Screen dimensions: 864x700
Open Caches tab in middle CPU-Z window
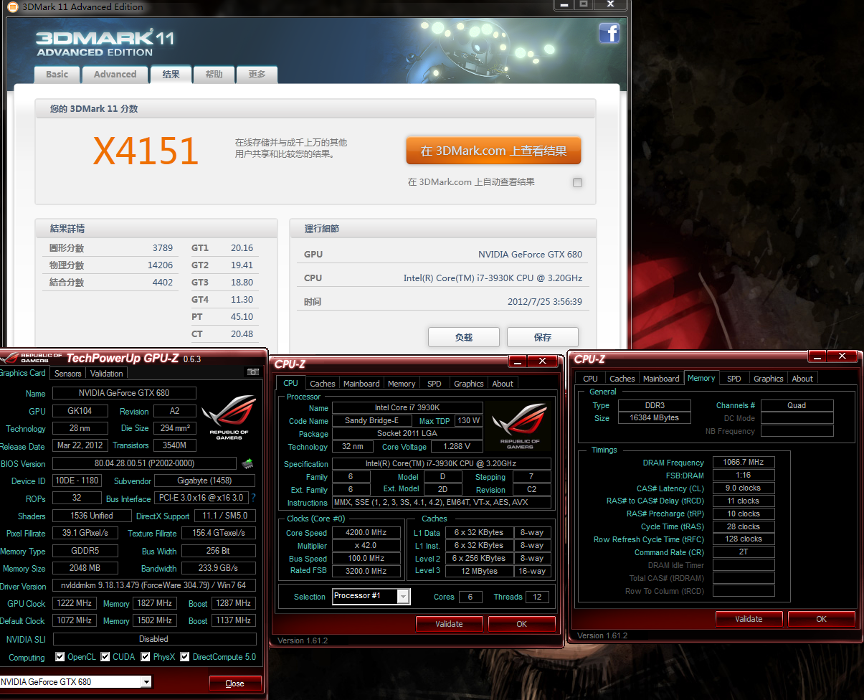(322, 384)
